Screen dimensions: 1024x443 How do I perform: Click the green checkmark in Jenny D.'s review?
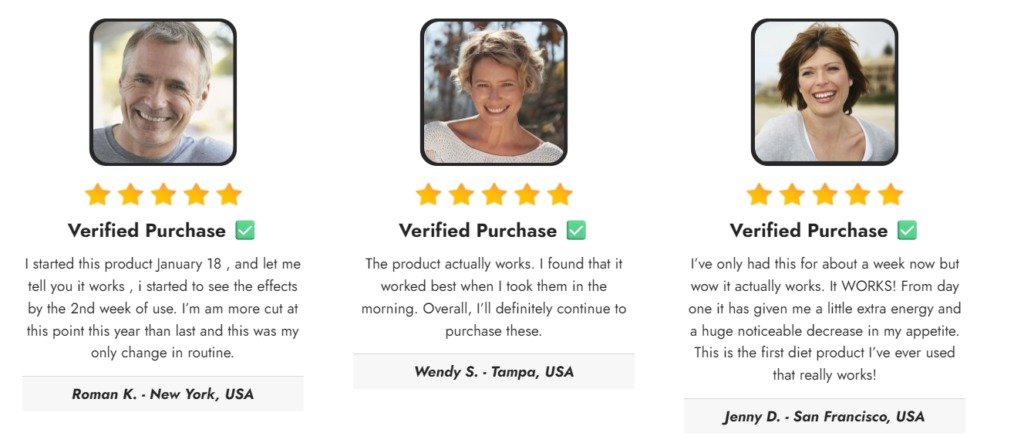907,231
